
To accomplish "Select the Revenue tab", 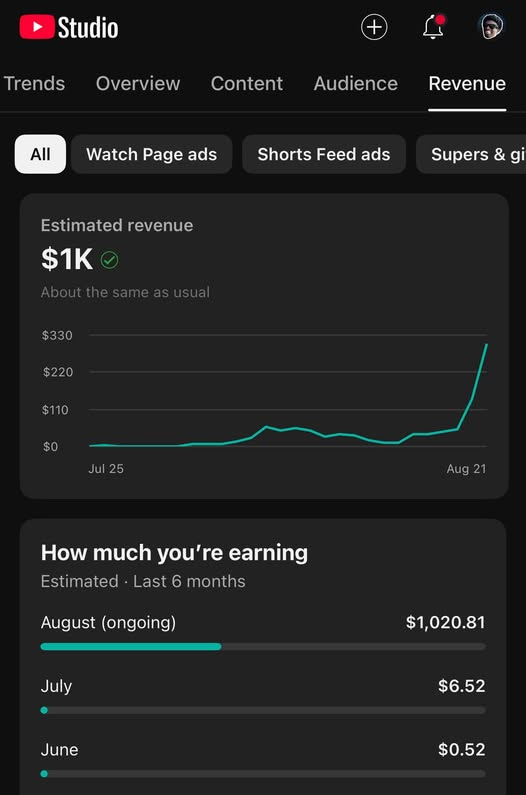I will 467,84.
